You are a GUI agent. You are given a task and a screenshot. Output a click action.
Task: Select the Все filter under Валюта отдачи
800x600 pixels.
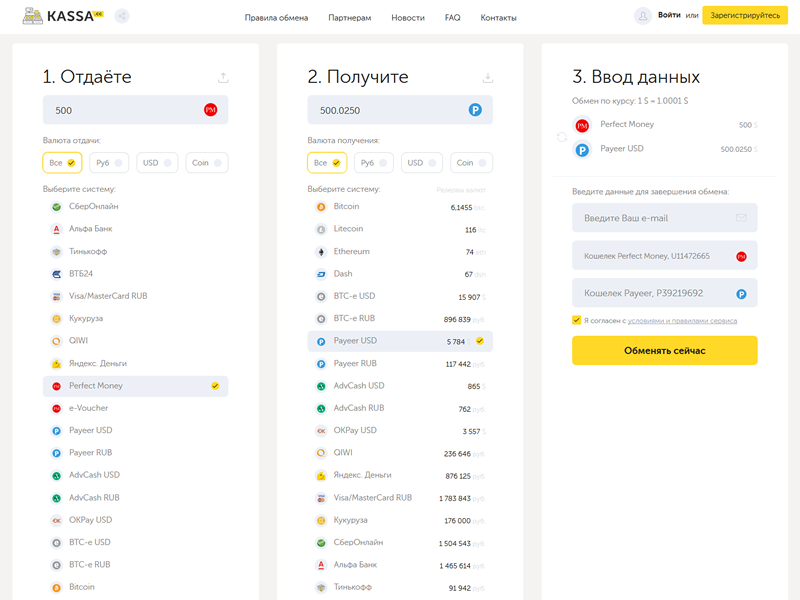pyautogui.click(x=62, y=163)
